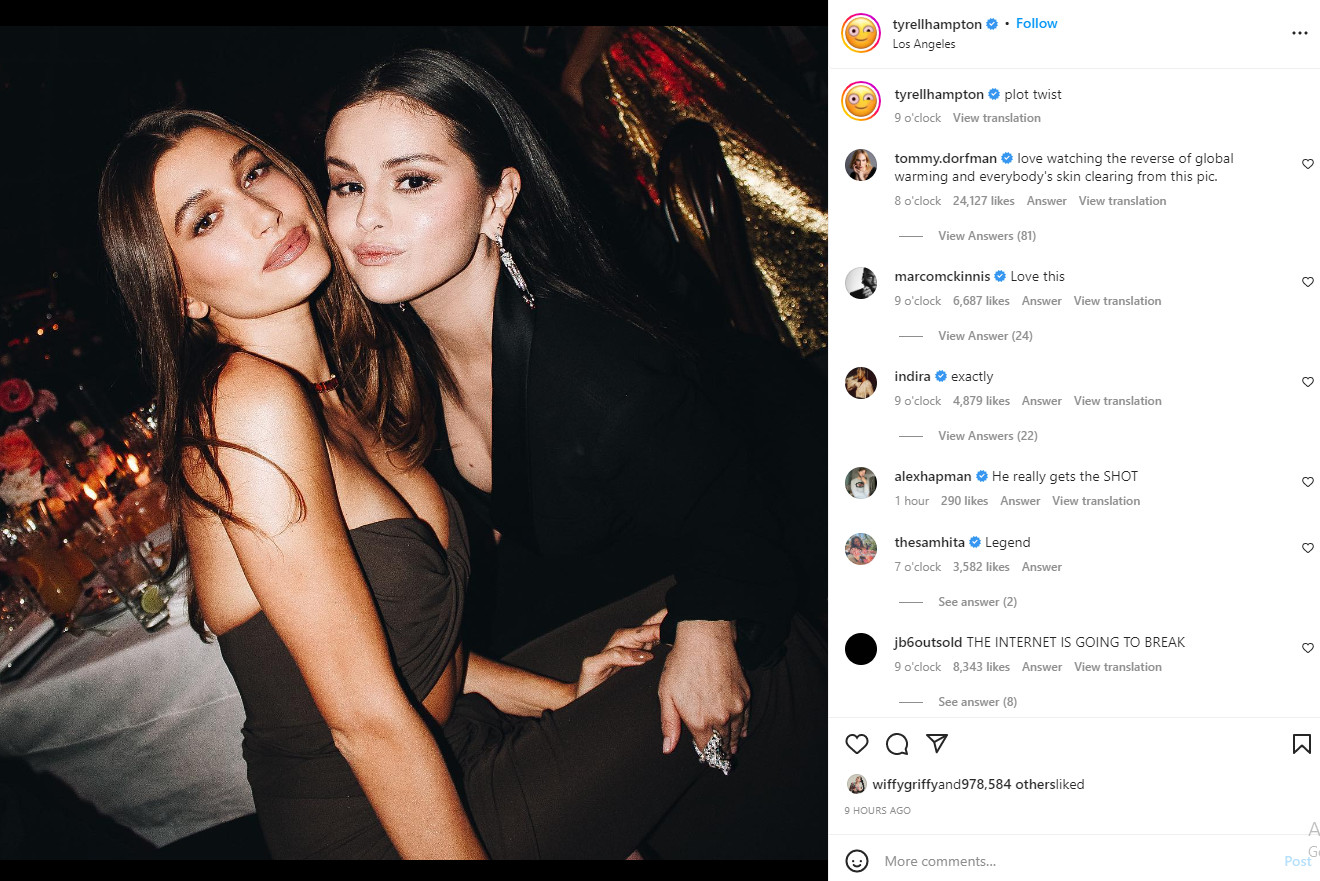The image size is (1320, 881).
Task: Share post via paper plane icon
Action: pos(937,744)
